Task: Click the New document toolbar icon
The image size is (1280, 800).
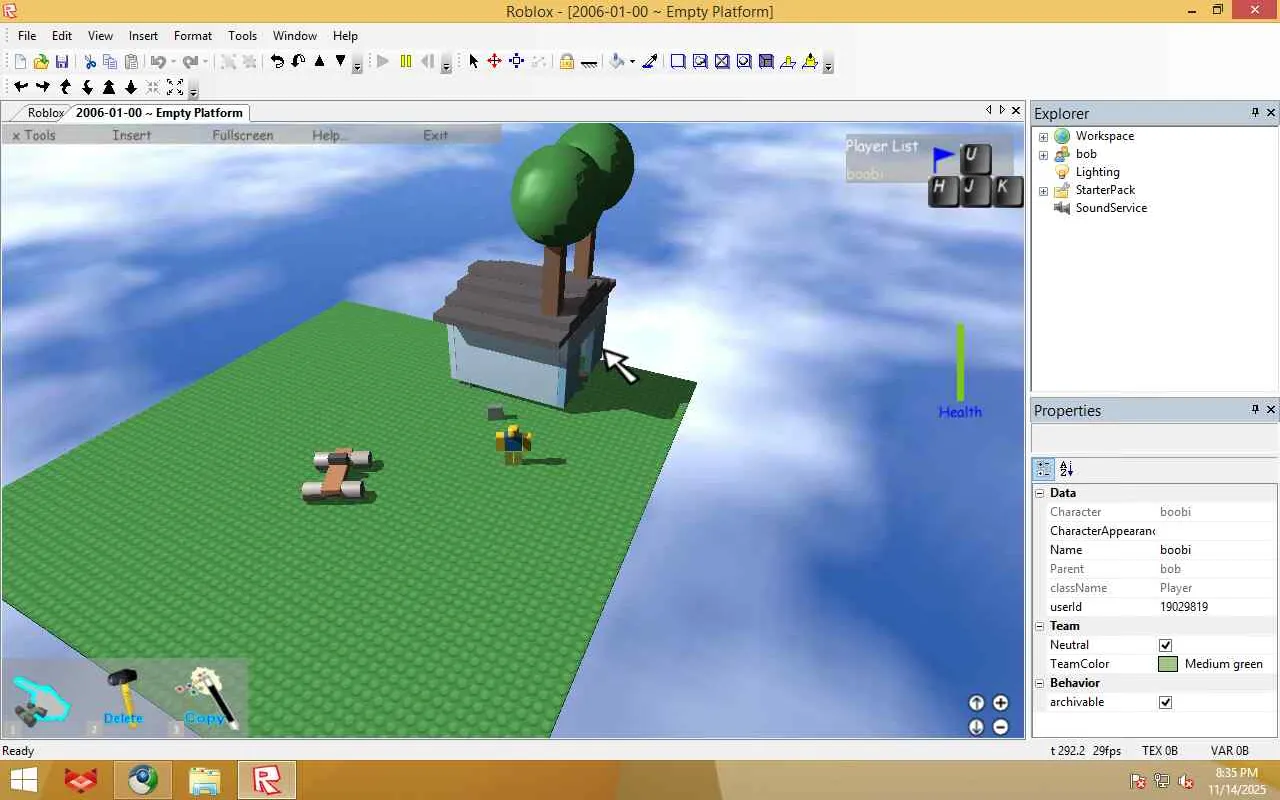Action: click(x=20, y=62)
